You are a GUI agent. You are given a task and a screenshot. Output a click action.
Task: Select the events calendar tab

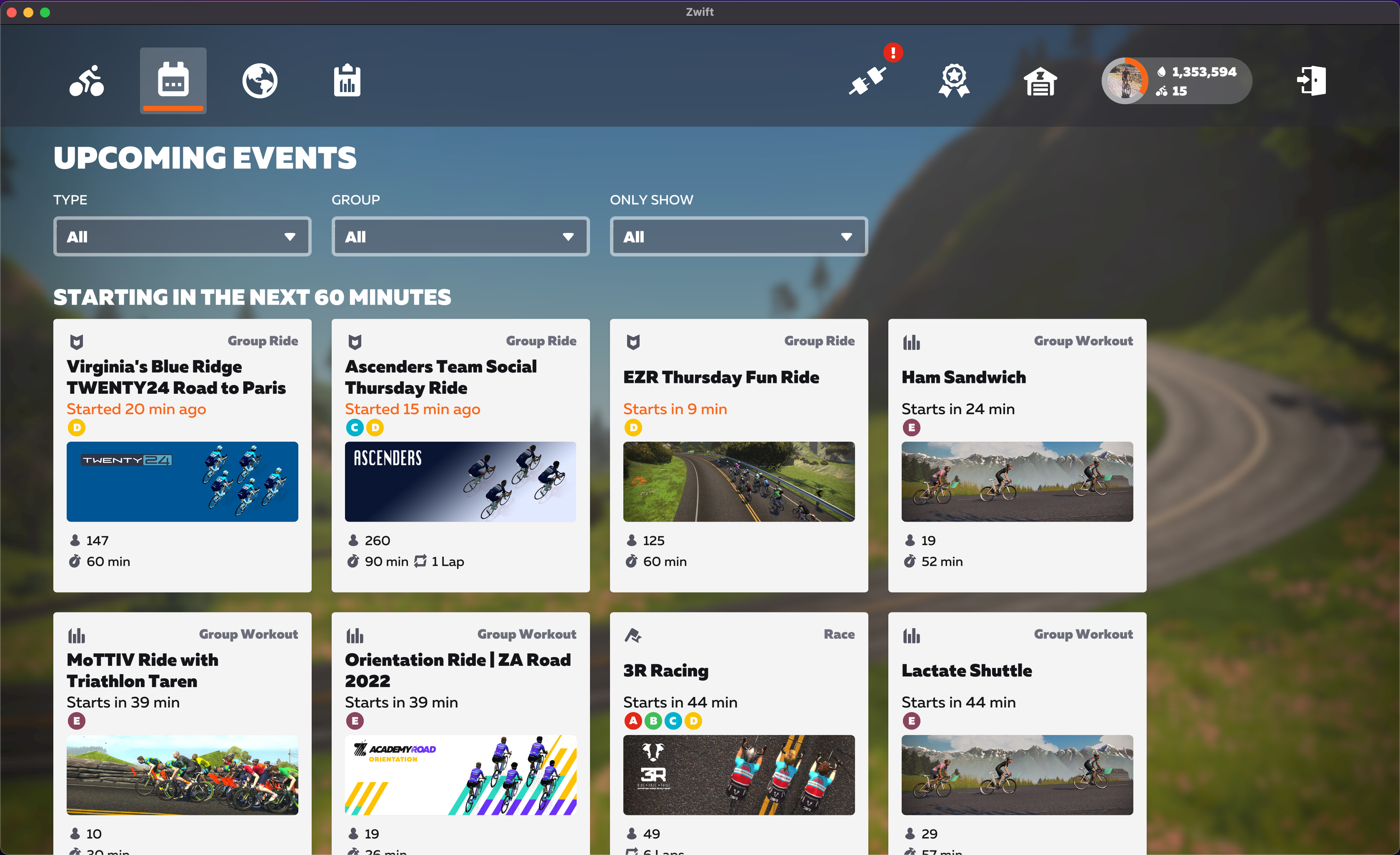coord(173,81)
